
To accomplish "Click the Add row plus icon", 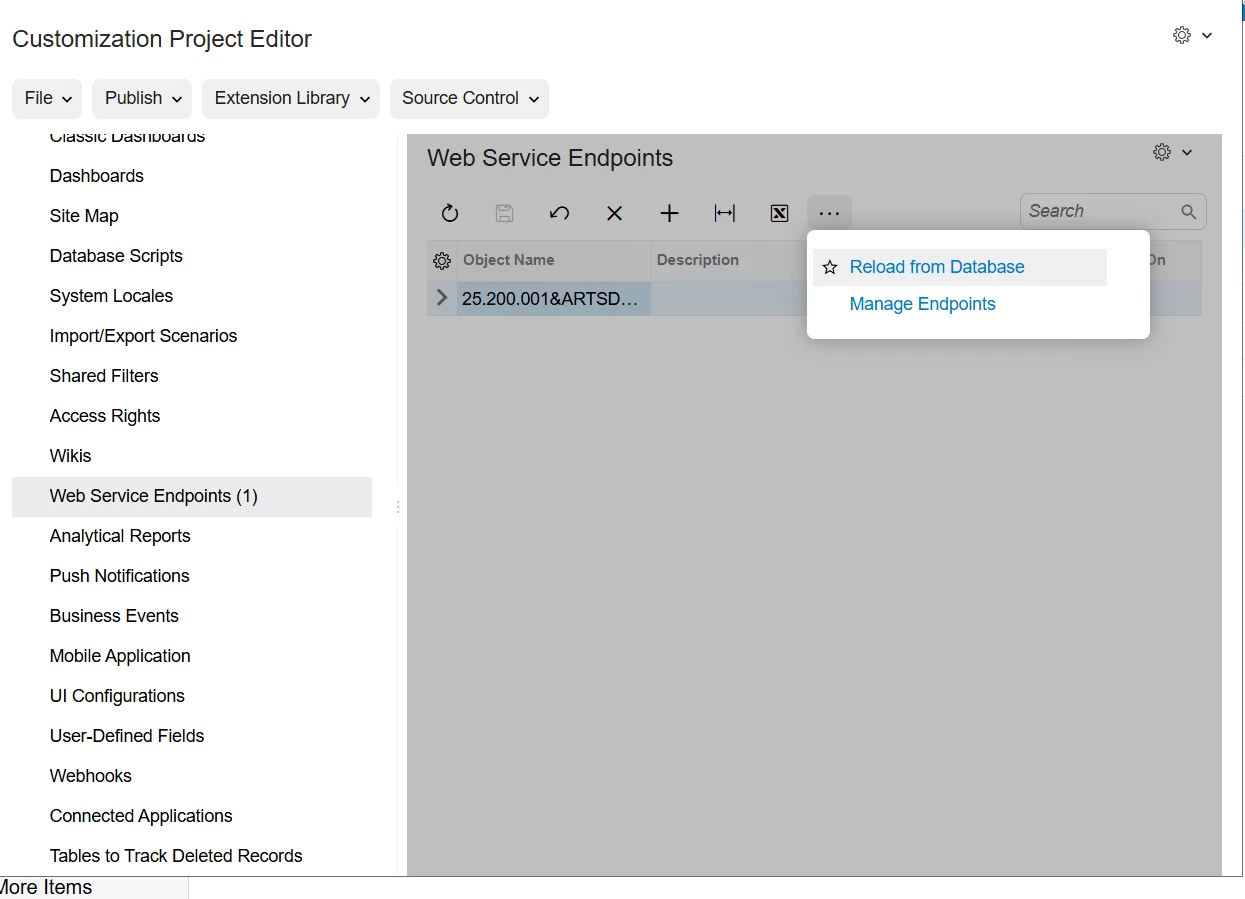I will [x=670, y=213].
